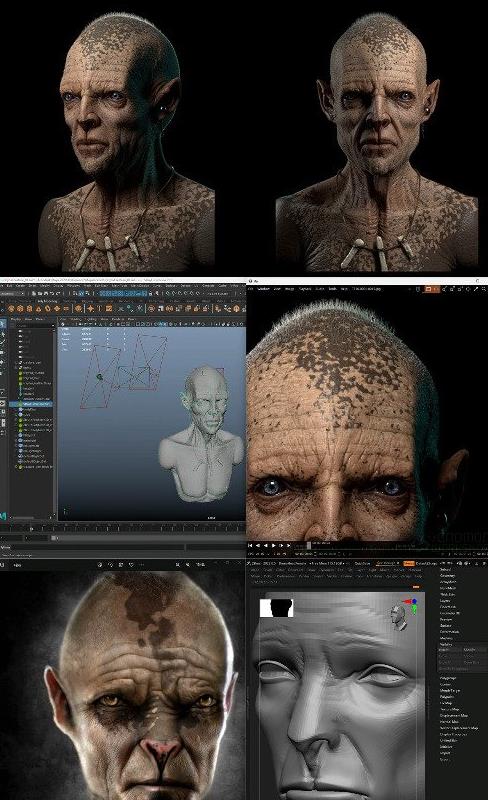This screenshot has height=800, width=488.
Task: Click the Outliner search field
Action: click(x=33, y=326)
